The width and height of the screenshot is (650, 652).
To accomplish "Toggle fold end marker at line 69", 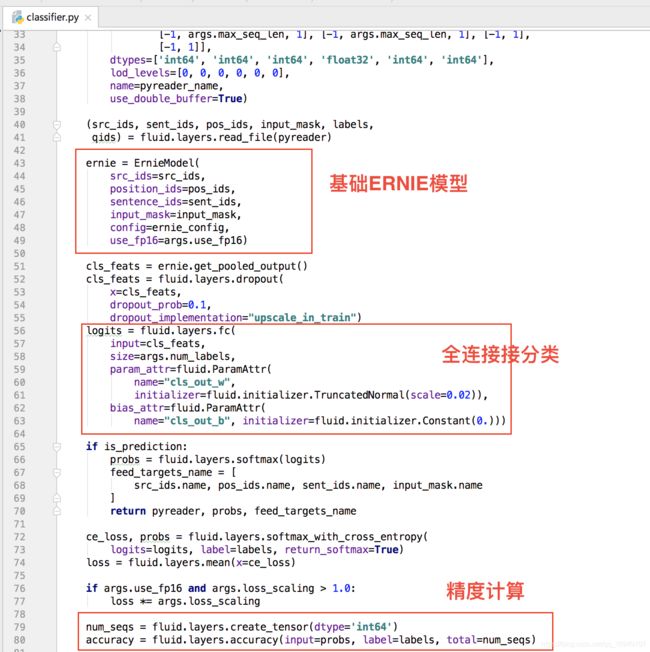I will click(57, 498).
